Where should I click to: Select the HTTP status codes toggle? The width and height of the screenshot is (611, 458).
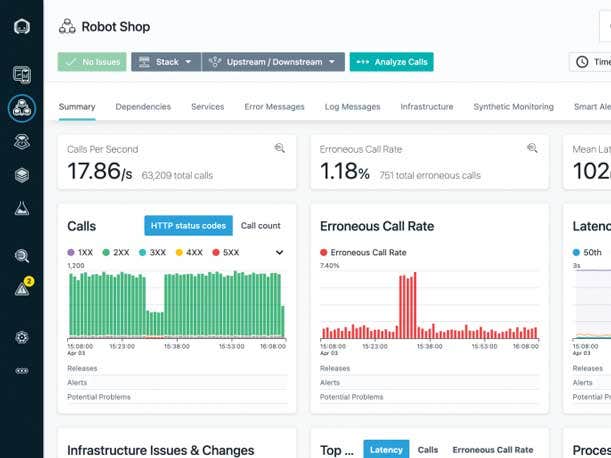tap(188, 226)
